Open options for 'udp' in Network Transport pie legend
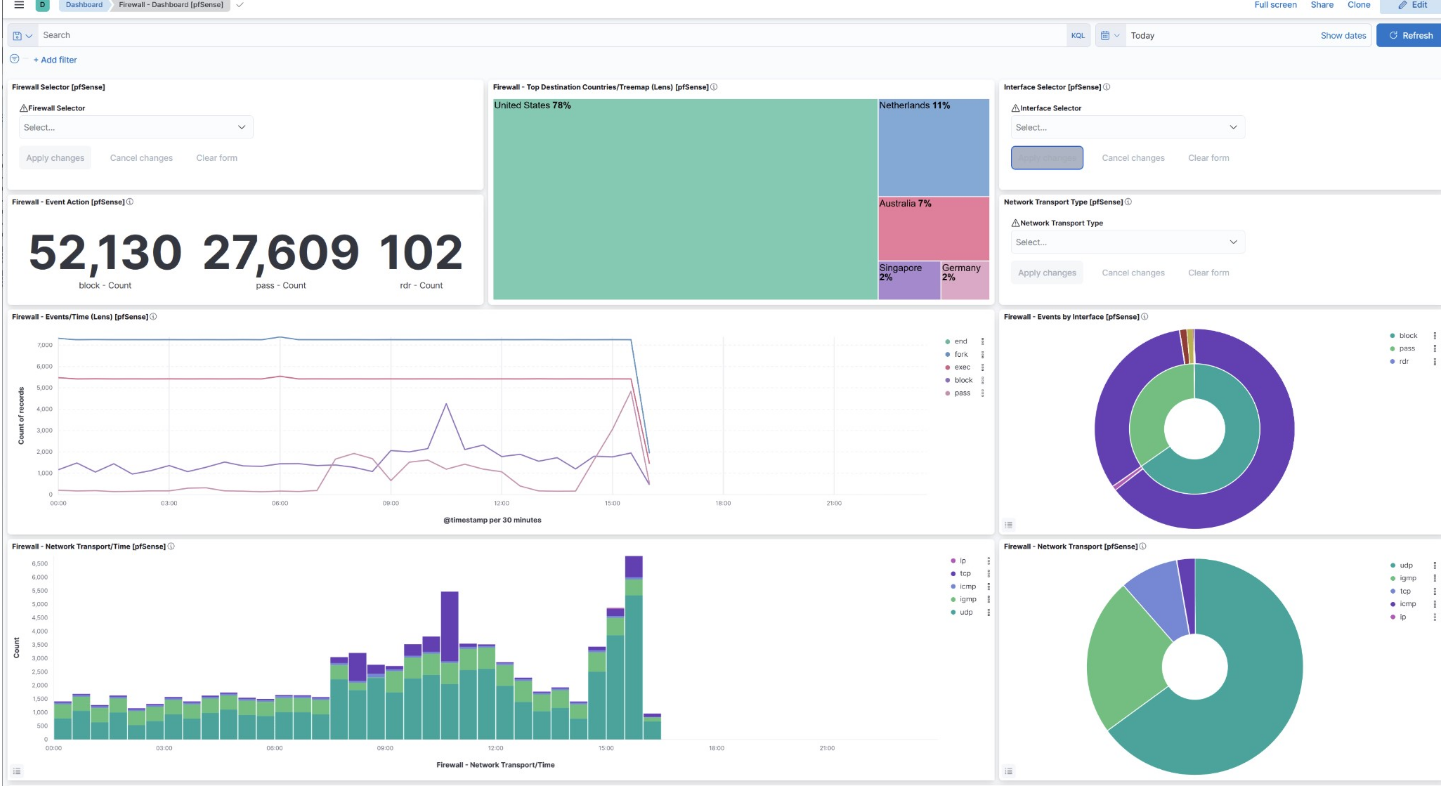Screen dimensions: 1444x787 click(1435, 565)
